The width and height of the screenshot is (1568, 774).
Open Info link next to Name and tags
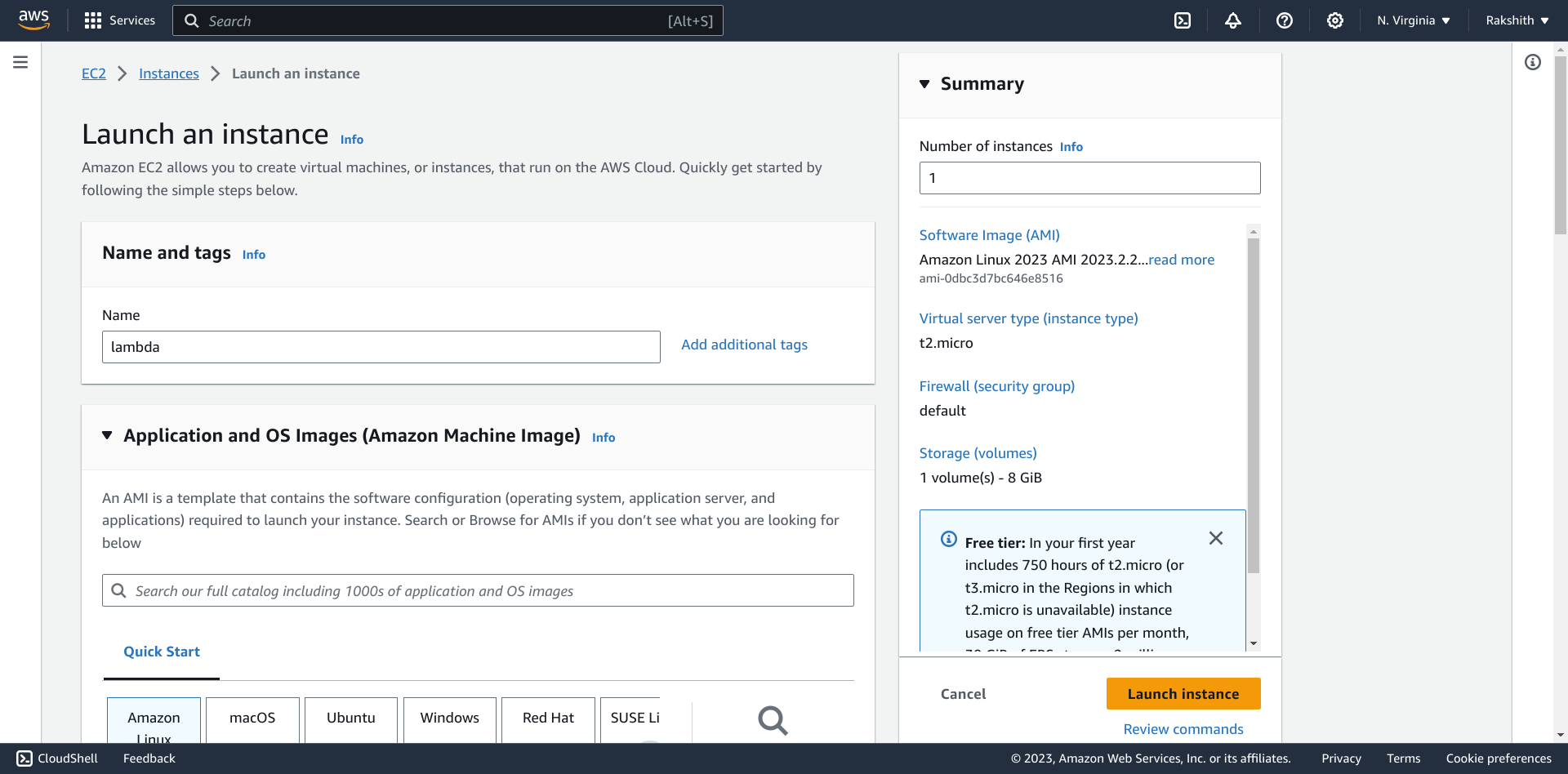pos(254,255)
